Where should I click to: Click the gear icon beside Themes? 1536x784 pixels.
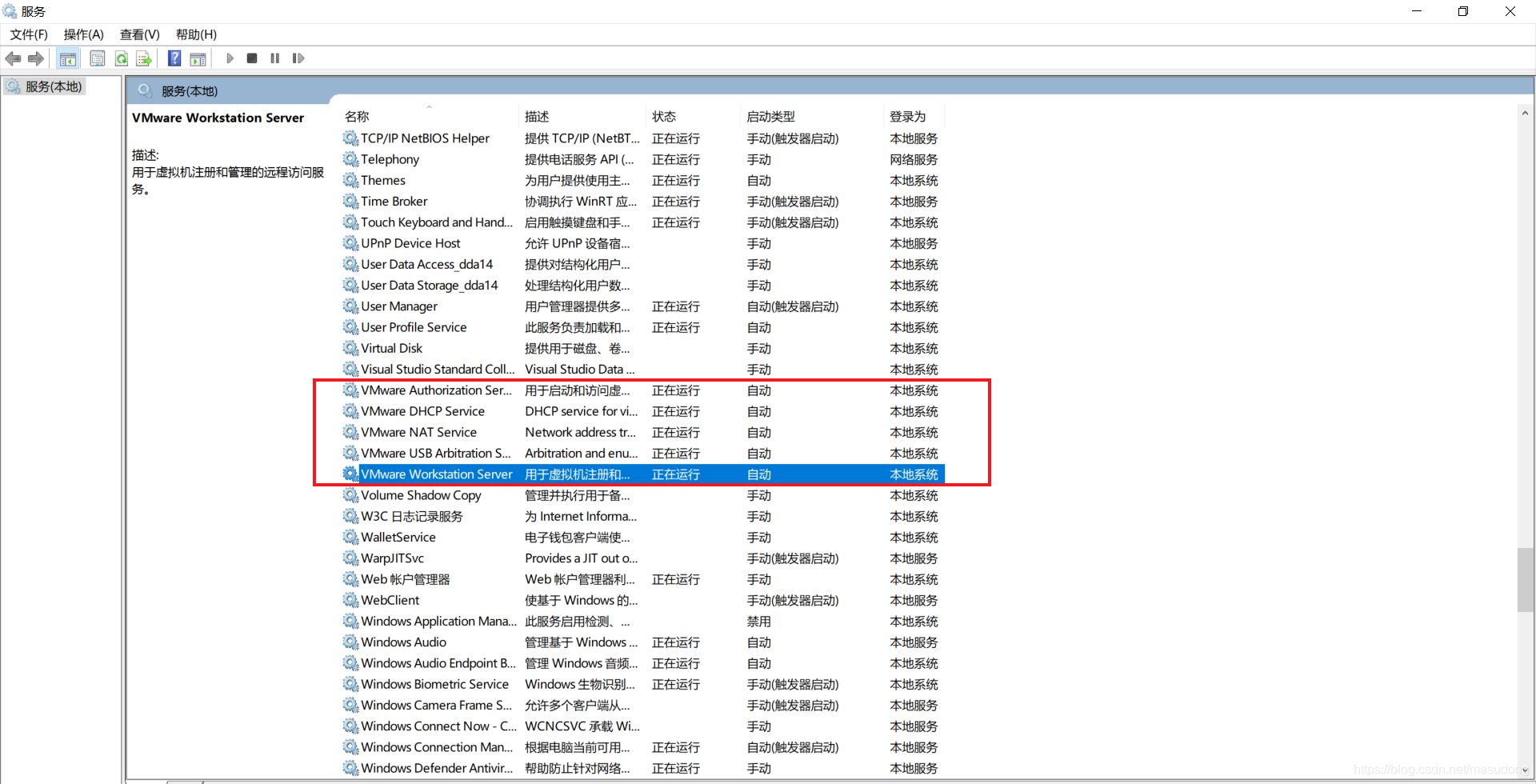pyautogui.click(x=350, y=180)
